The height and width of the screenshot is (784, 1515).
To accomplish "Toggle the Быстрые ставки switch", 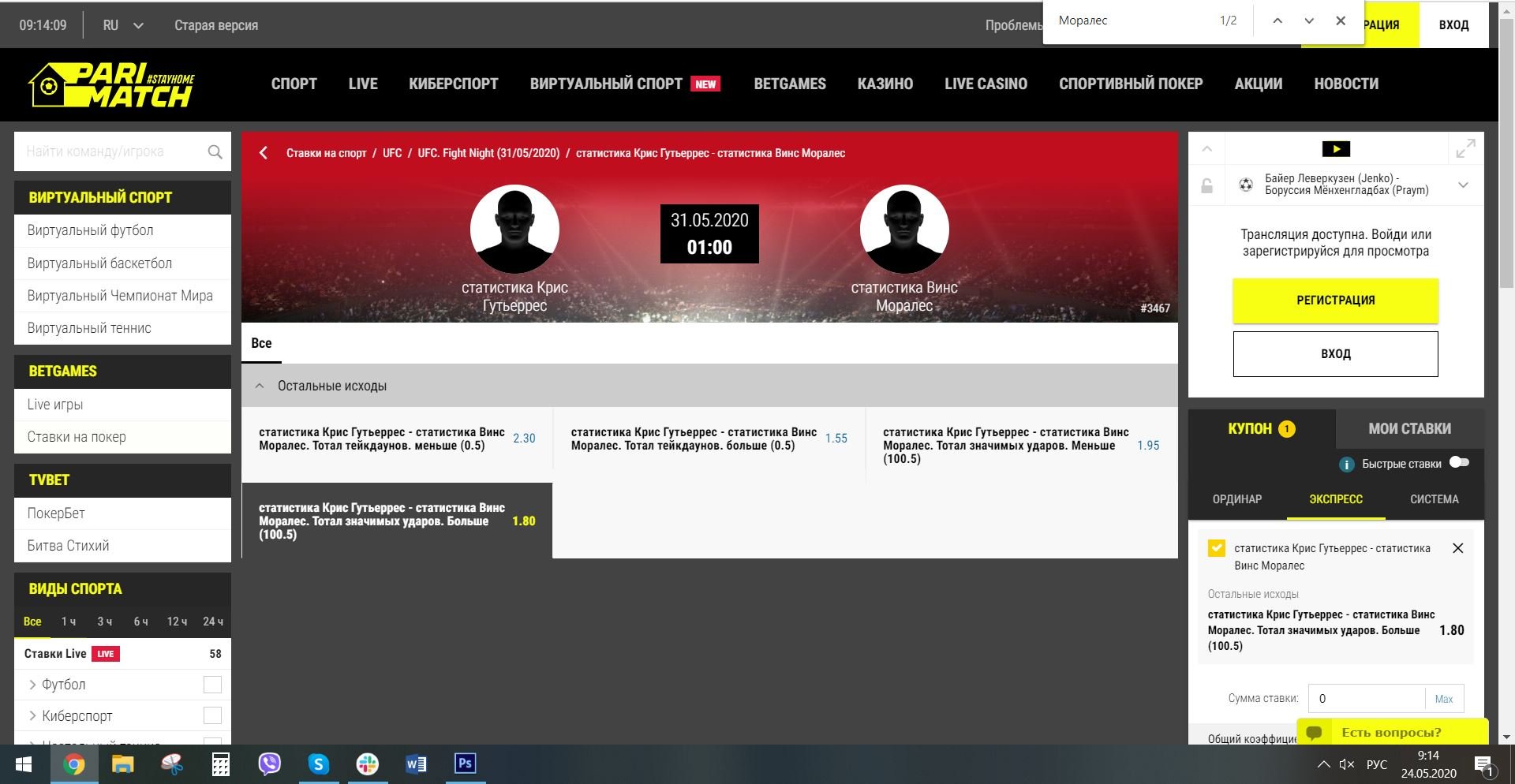I will (1458, 463).
